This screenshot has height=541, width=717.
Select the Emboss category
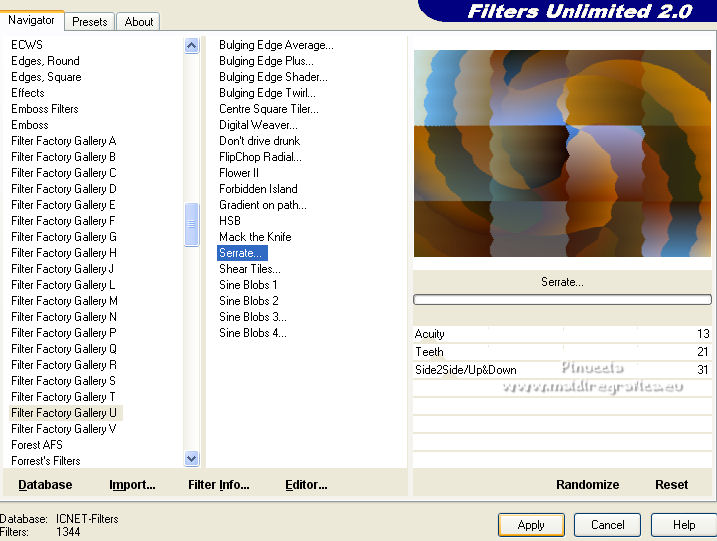coord(30,125)
